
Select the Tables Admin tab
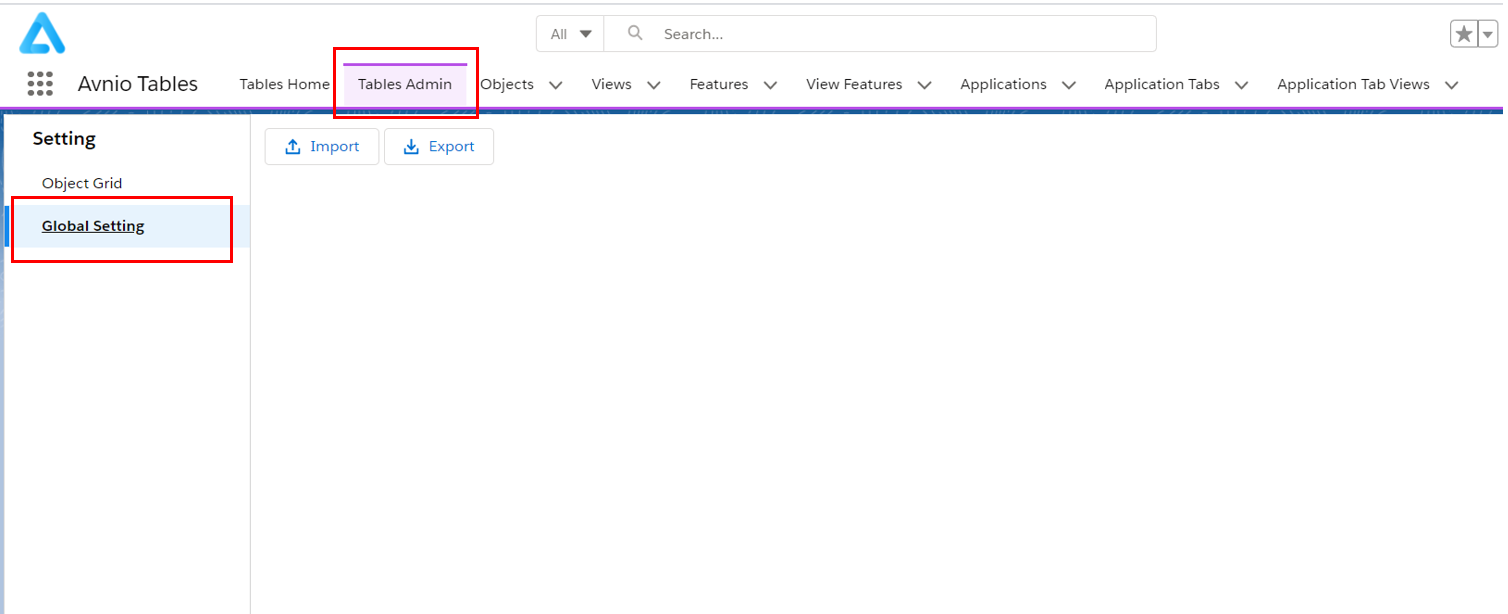(x=405, y=84)
